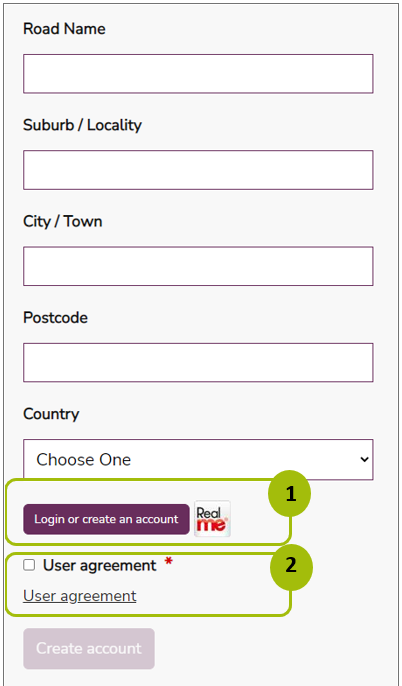Click the green number 1 callout badge

pos(289,494)
